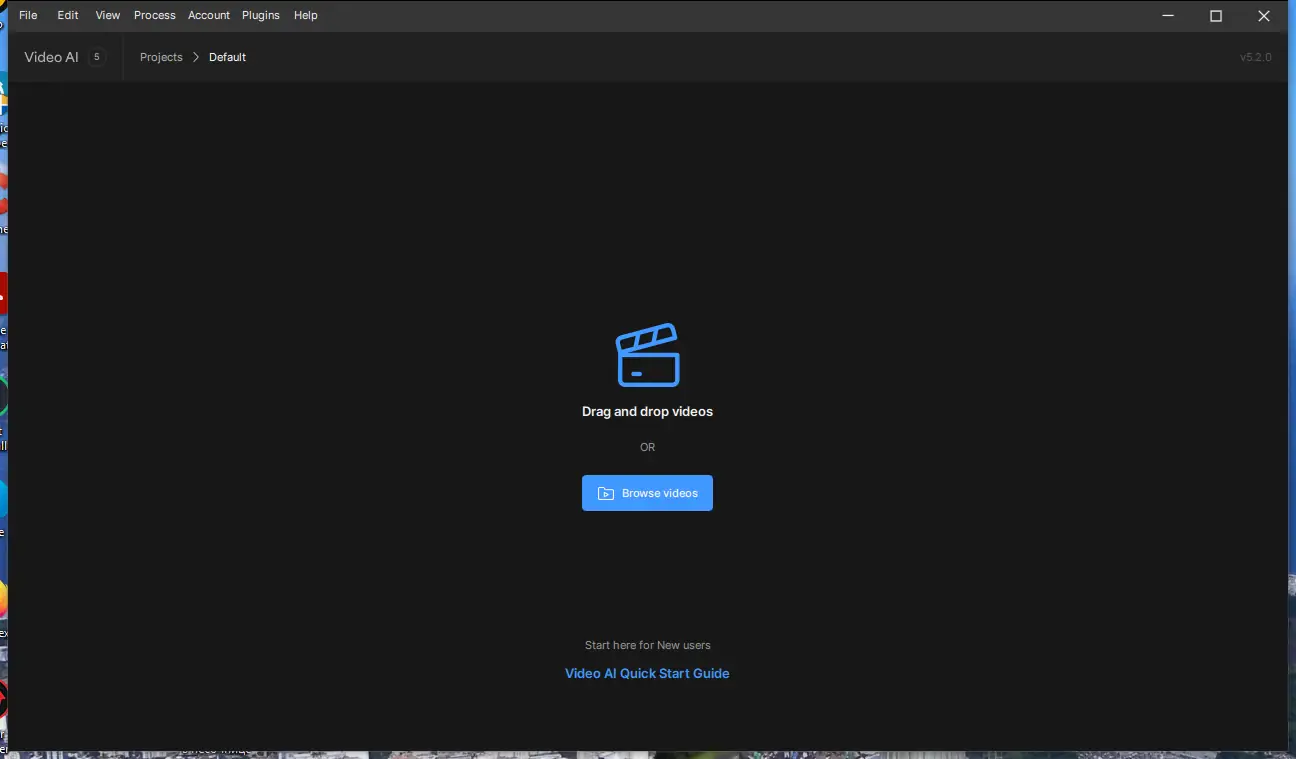Maximize the Video AI window

click(1216, 15)
